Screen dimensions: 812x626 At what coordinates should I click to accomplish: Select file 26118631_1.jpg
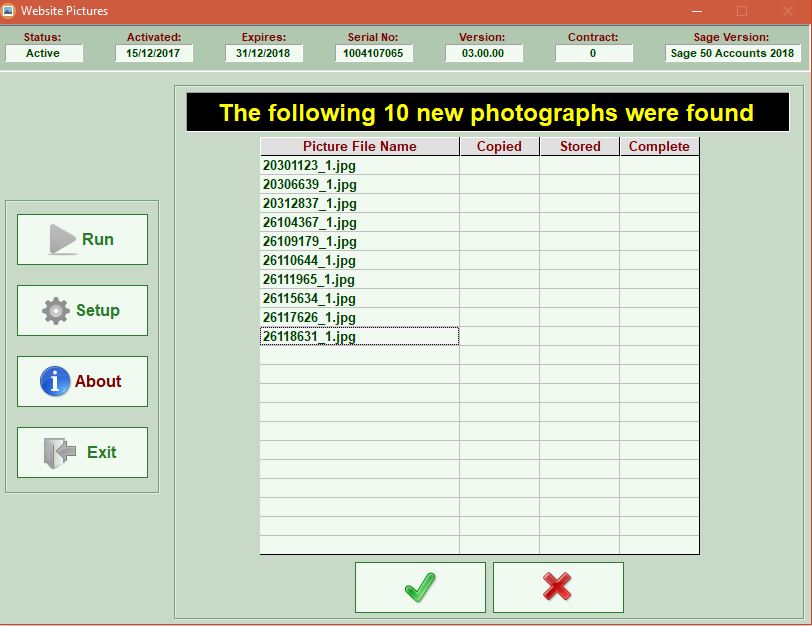pos(359,337)
